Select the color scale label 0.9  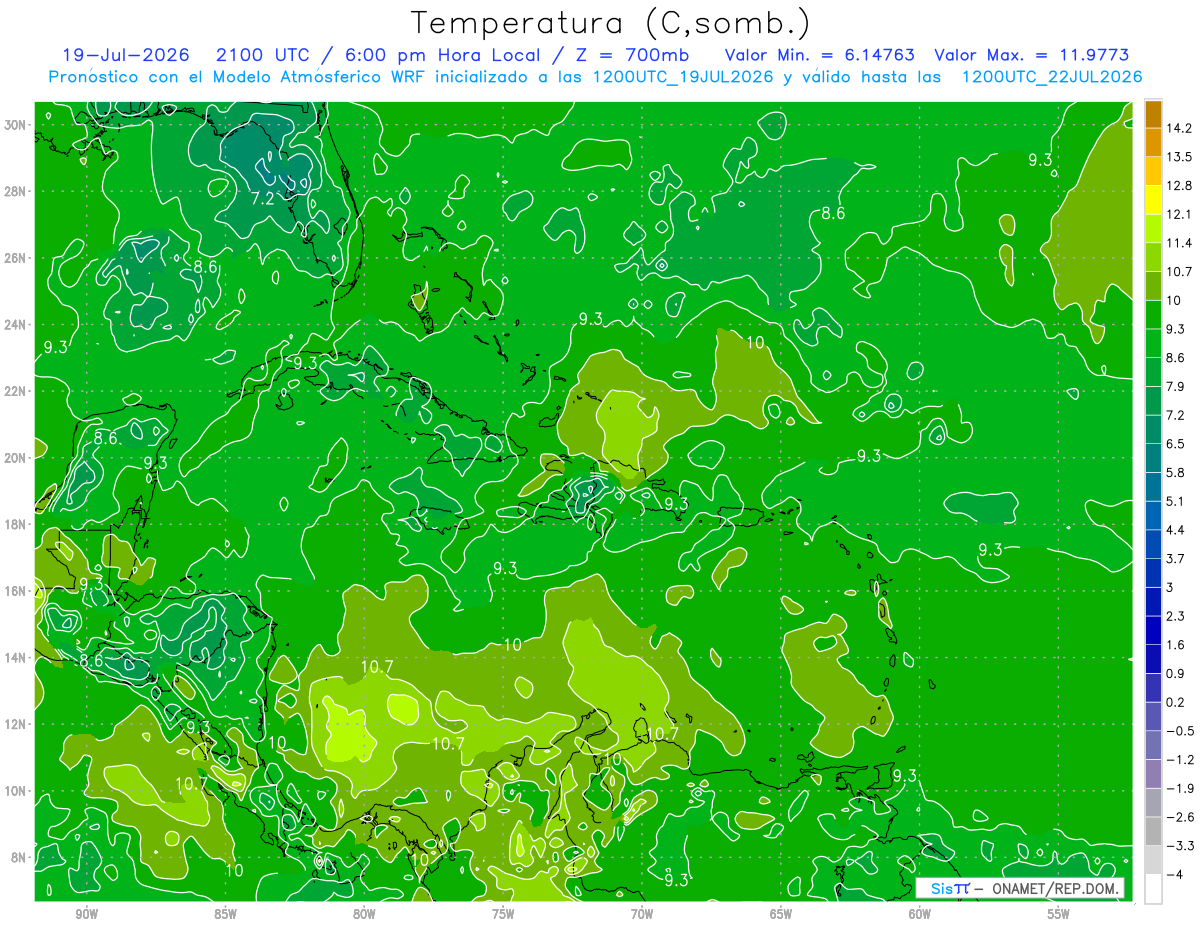1176,673
